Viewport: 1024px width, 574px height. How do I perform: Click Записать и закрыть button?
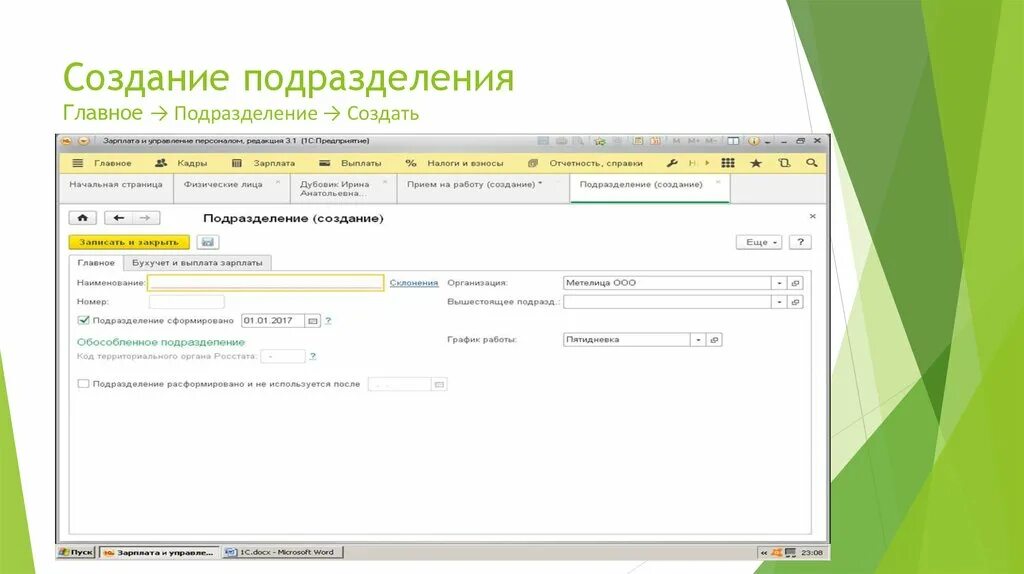[129, 242]
